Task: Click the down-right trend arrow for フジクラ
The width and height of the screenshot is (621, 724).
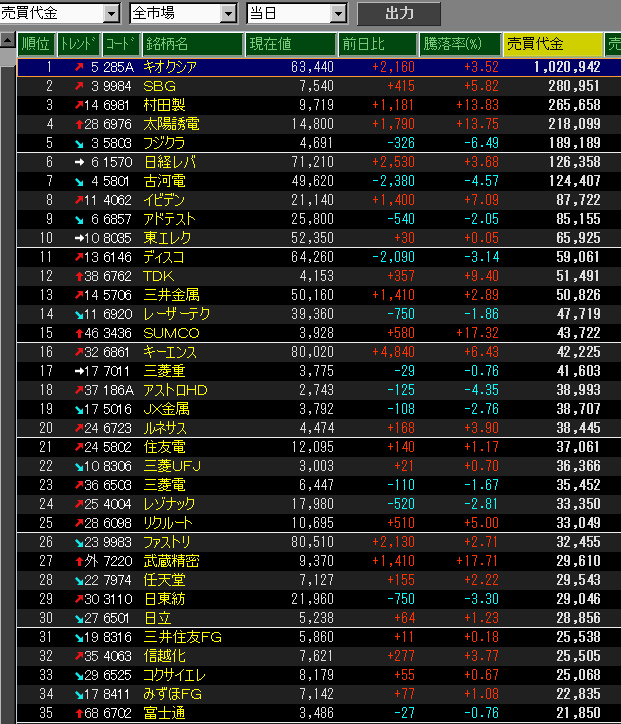Action: point(79,144)
